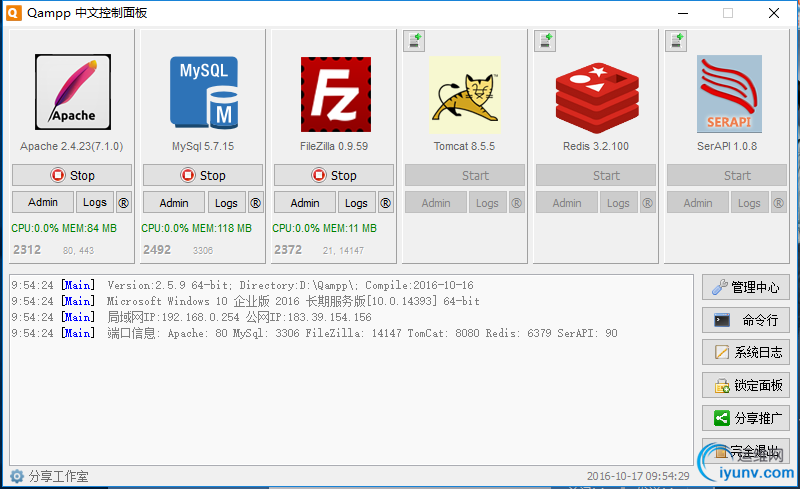The image size is (800, 489).
Task: Start the Redis service
Action: coord(596,175)
